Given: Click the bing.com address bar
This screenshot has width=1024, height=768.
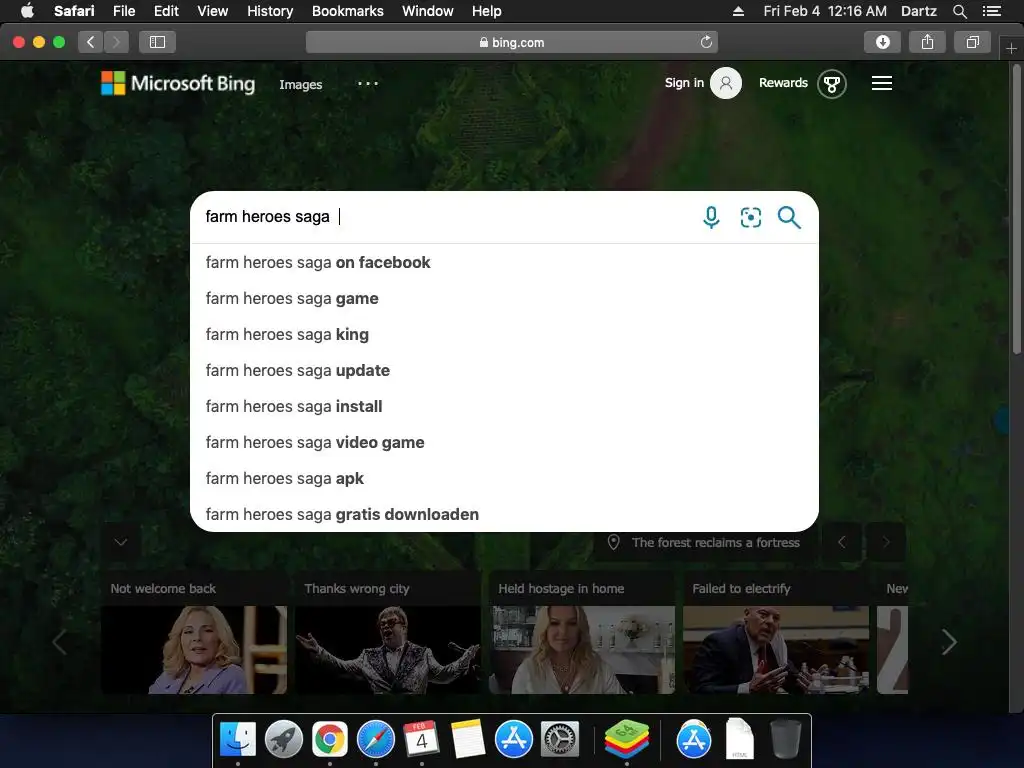Looking at the screenshot, I should (511, 42).
